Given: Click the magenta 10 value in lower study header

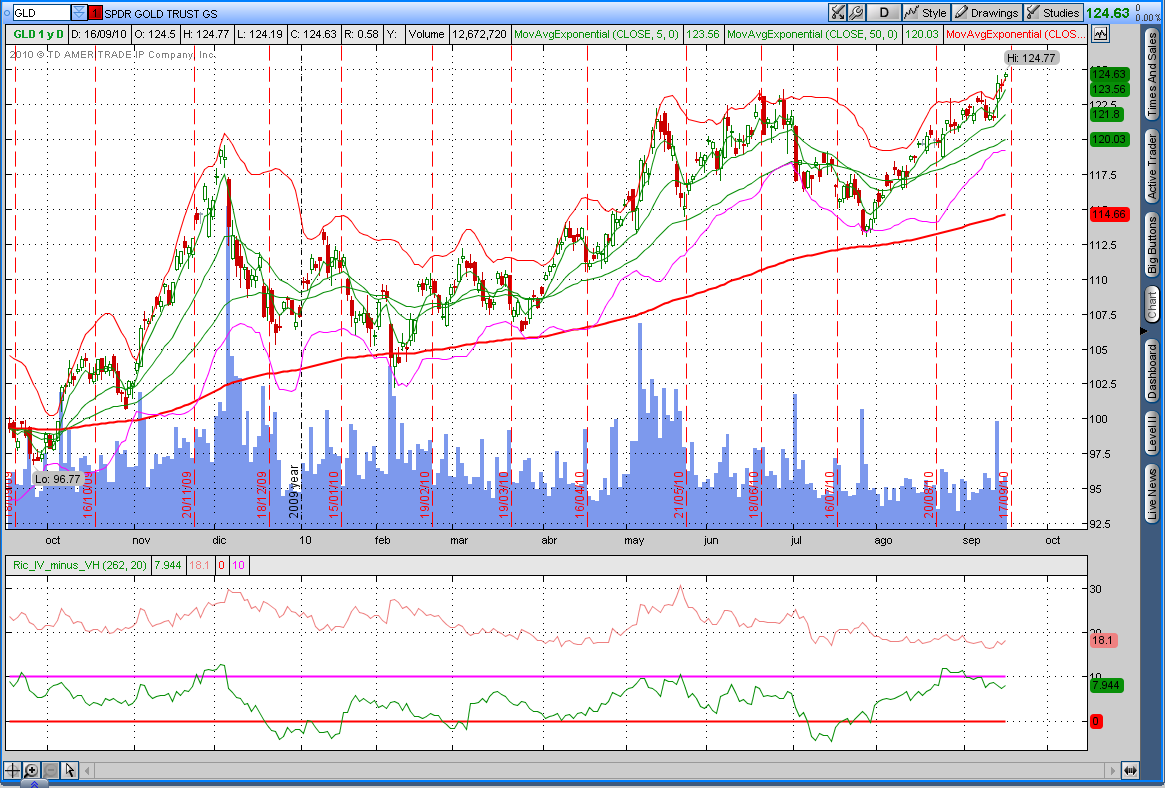Looking at the screenshot, I should (x=238, y=565).
